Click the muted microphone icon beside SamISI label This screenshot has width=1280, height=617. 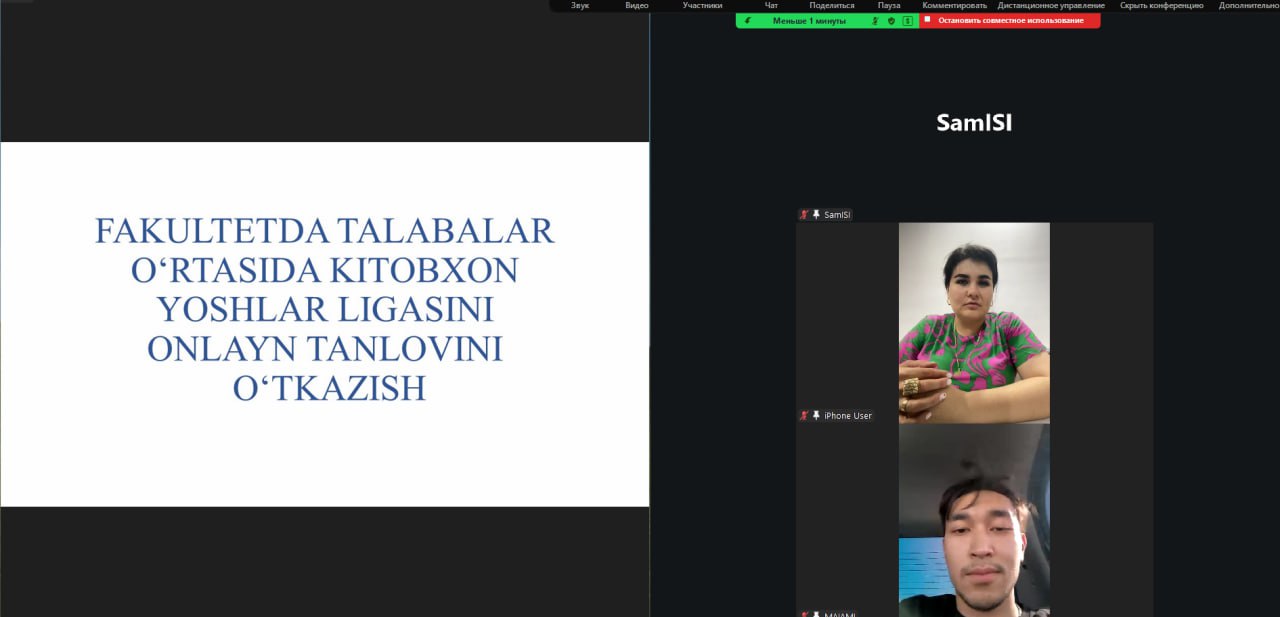(804, 215)
